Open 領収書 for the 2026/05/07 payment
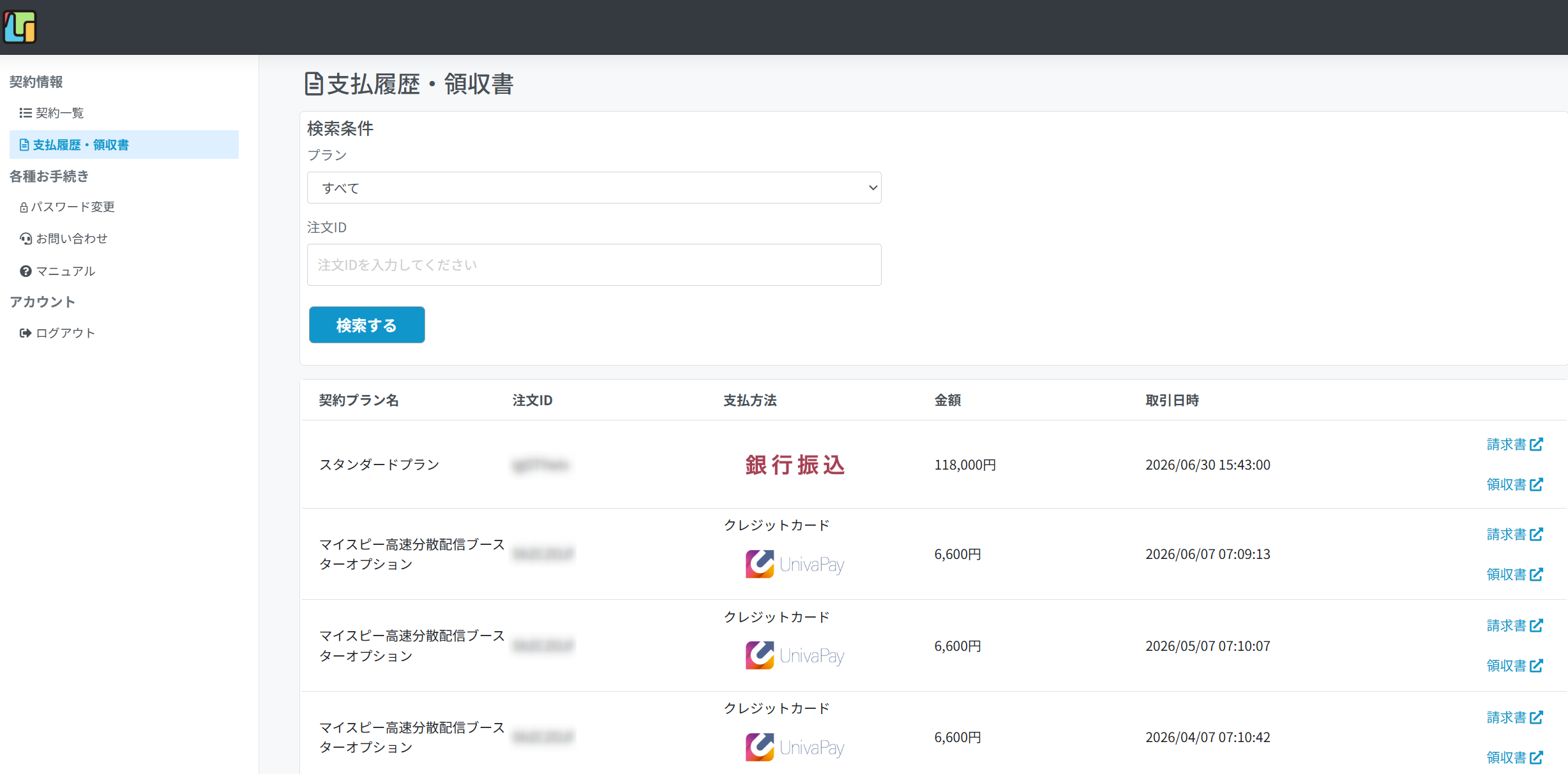 click(1514, 666)
